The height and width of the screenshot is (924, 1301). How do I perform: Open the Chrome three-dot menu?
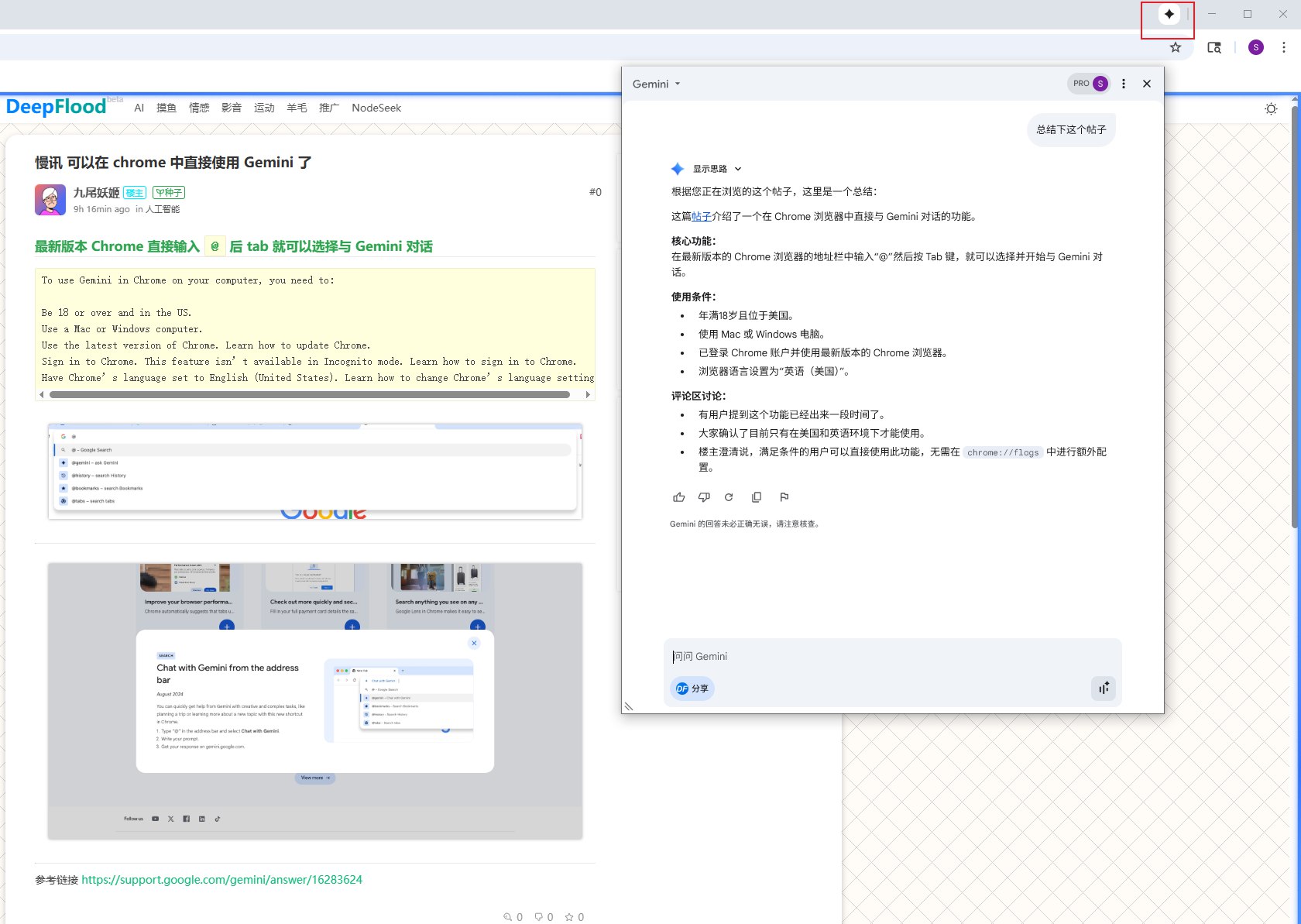pos(1284,47)
